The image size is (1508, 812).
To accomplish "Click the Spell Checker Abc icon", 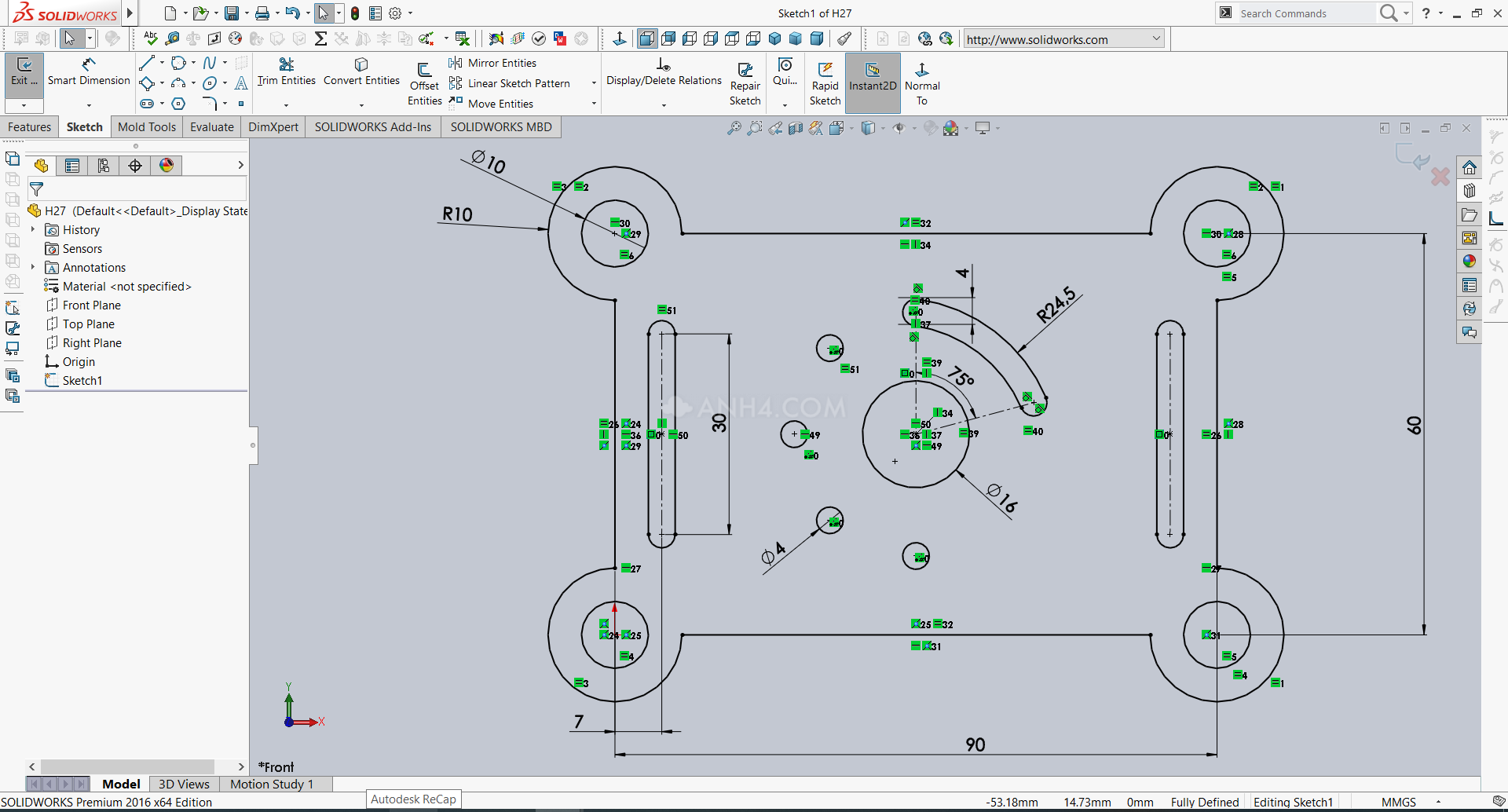I will point(151,38).
